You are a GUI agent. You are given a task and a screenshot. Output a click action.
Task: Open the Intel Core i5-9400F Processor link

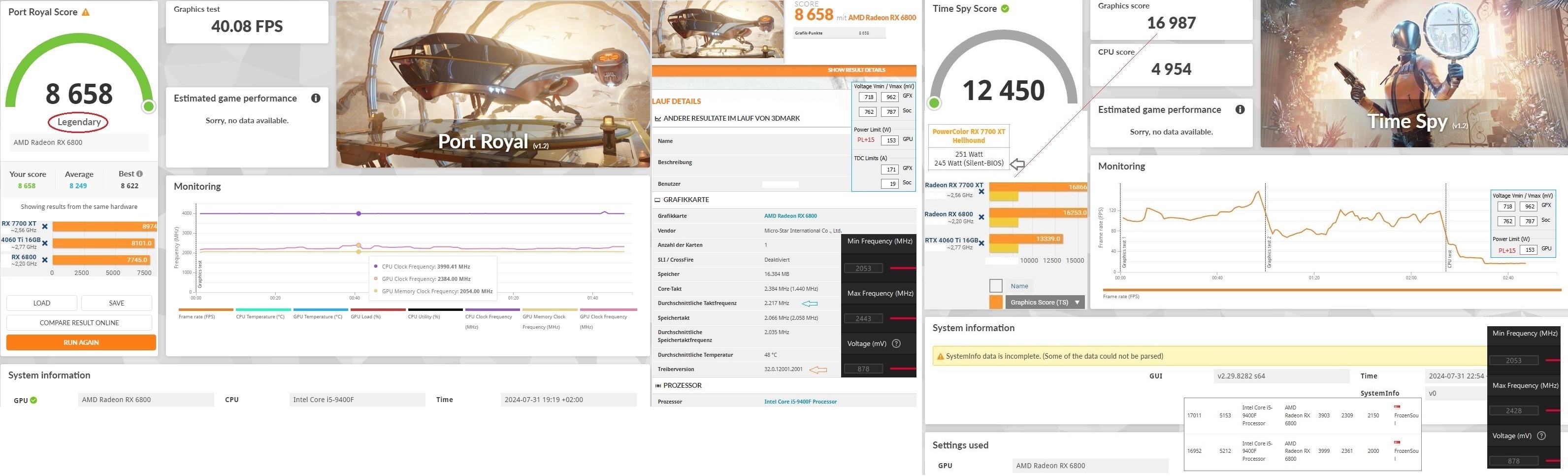point(800,402)
